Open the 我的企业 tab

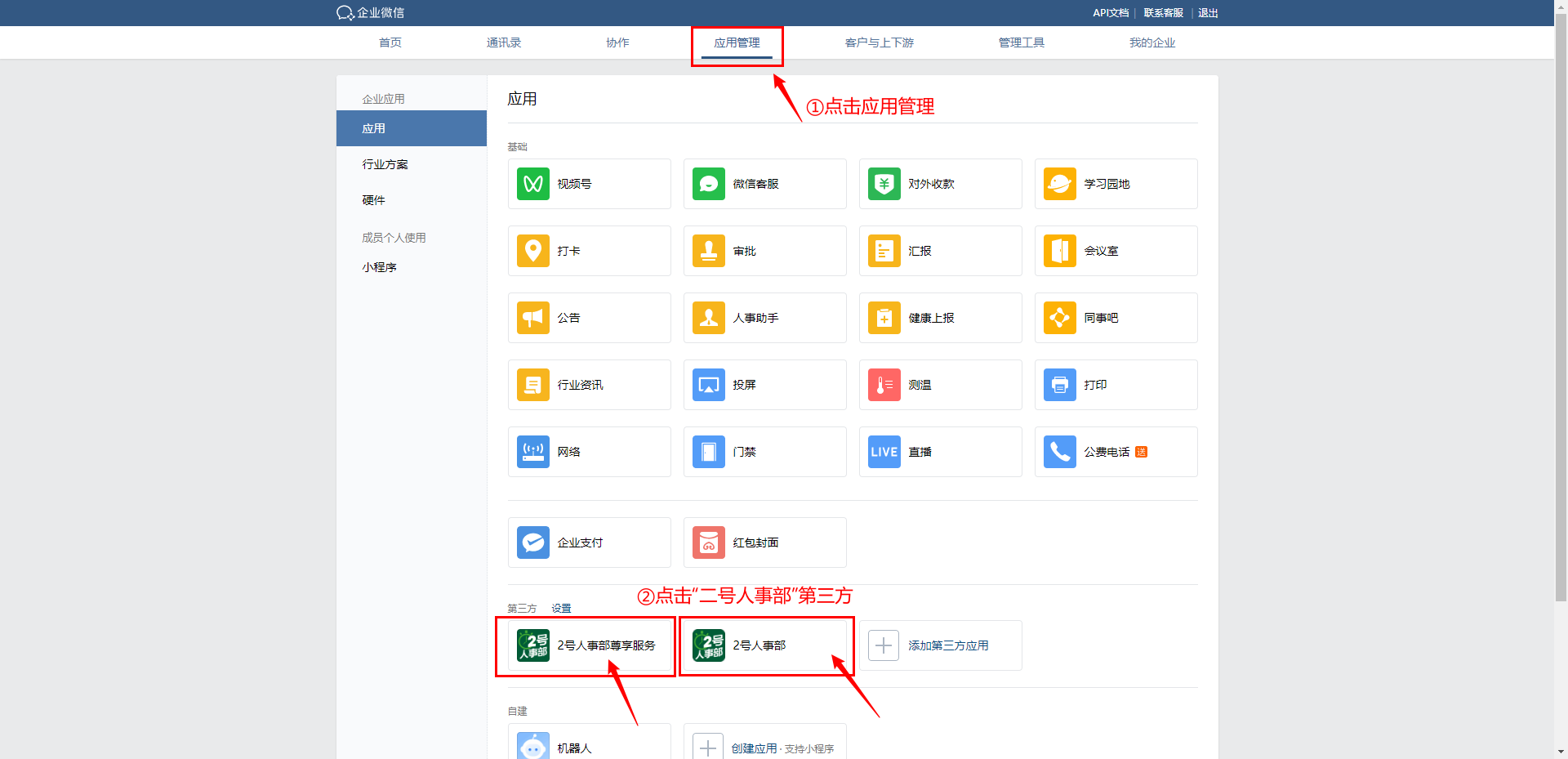(1152, 42)
